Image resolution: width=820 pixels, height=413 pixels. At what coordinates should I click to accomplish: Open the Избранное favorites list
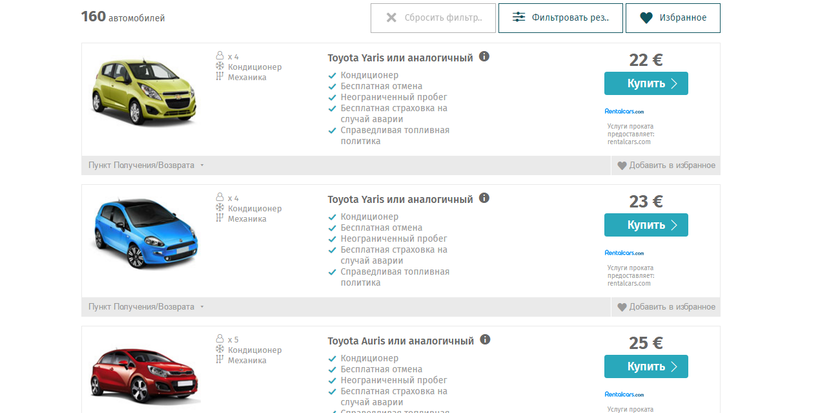click(x=673, y=18)
